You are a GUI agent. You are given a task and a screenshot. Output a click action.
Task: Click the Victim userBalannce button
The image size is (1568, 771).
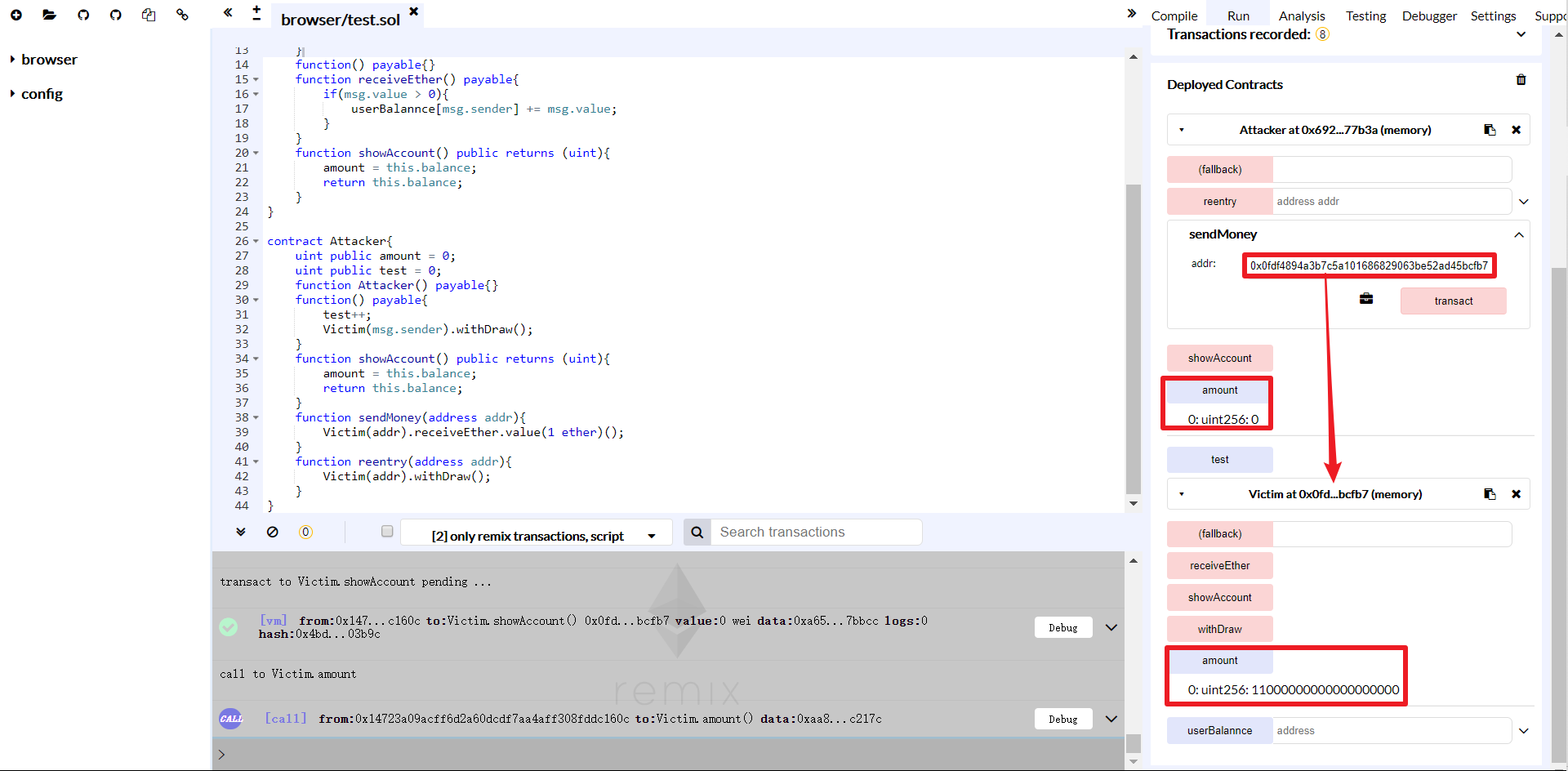click(x=1220, y=731)
